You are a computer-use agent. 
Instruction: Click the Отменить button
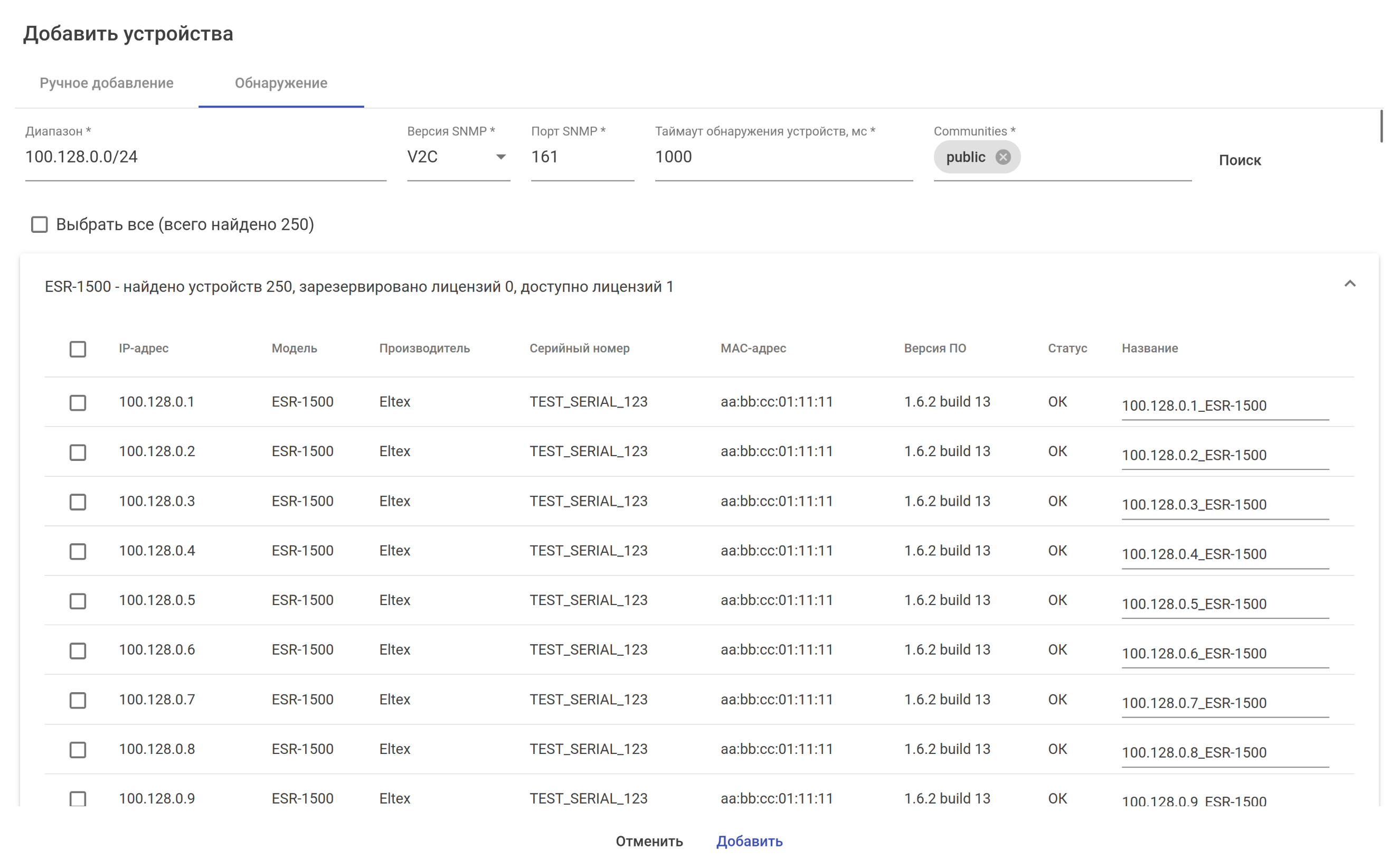click(x=648, y=841)
